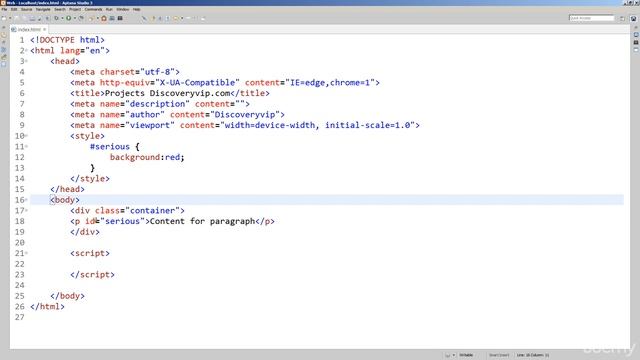The width and height of the screenshot is (640, 360).
Task: Click in the Quick Access search field
Action: 591,18
